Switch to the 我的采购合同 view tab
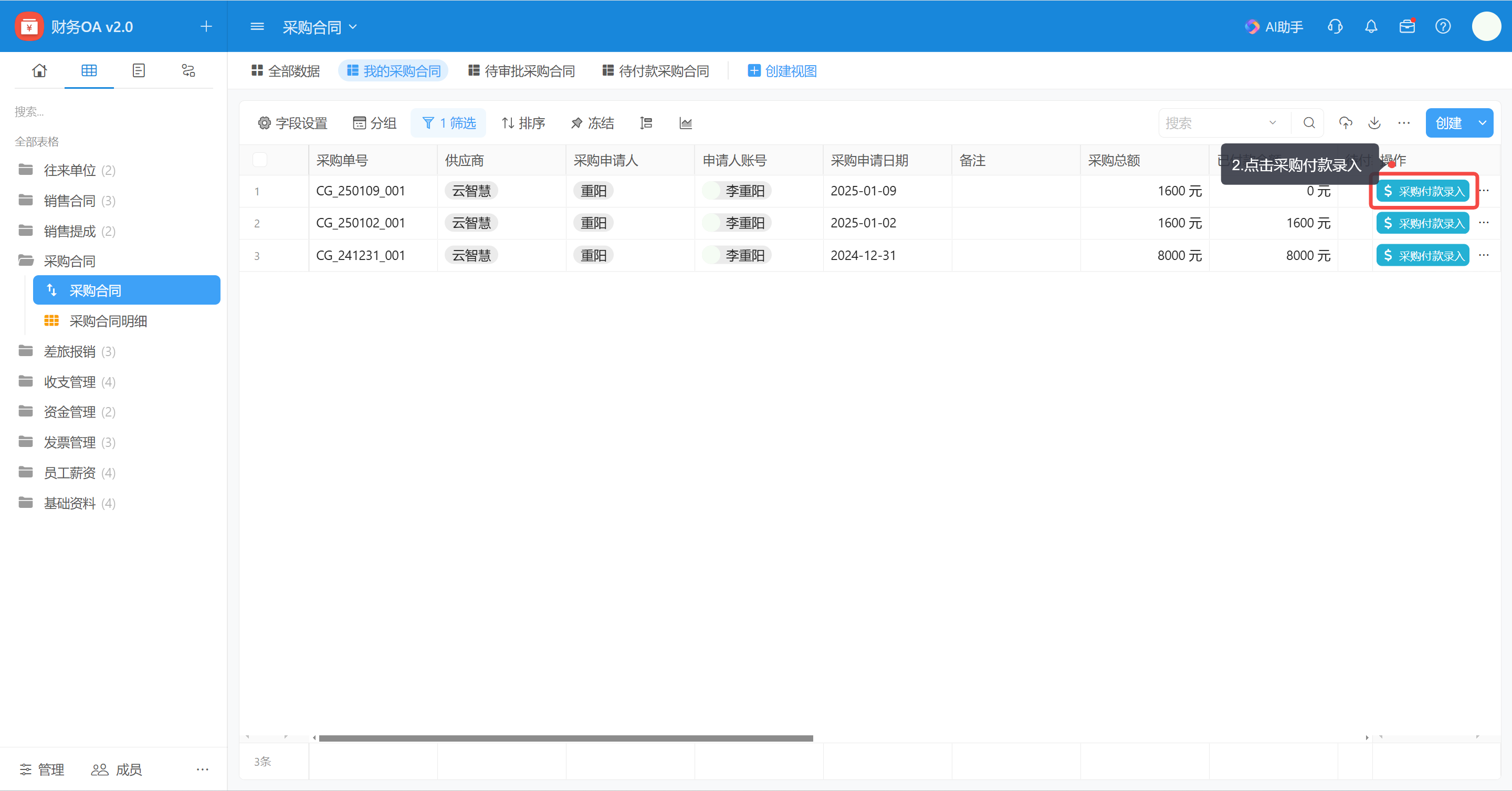 point(393,71)
